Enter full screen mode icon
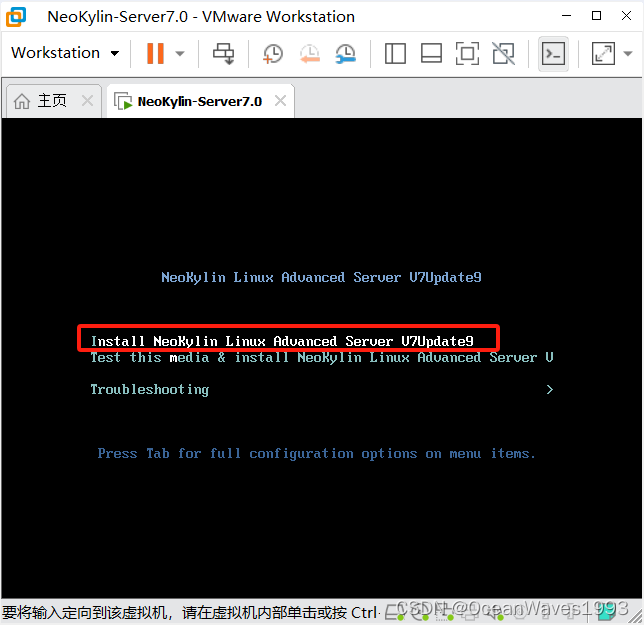The width and height of the screenshot is (644, 625). (x=467, y=54)
